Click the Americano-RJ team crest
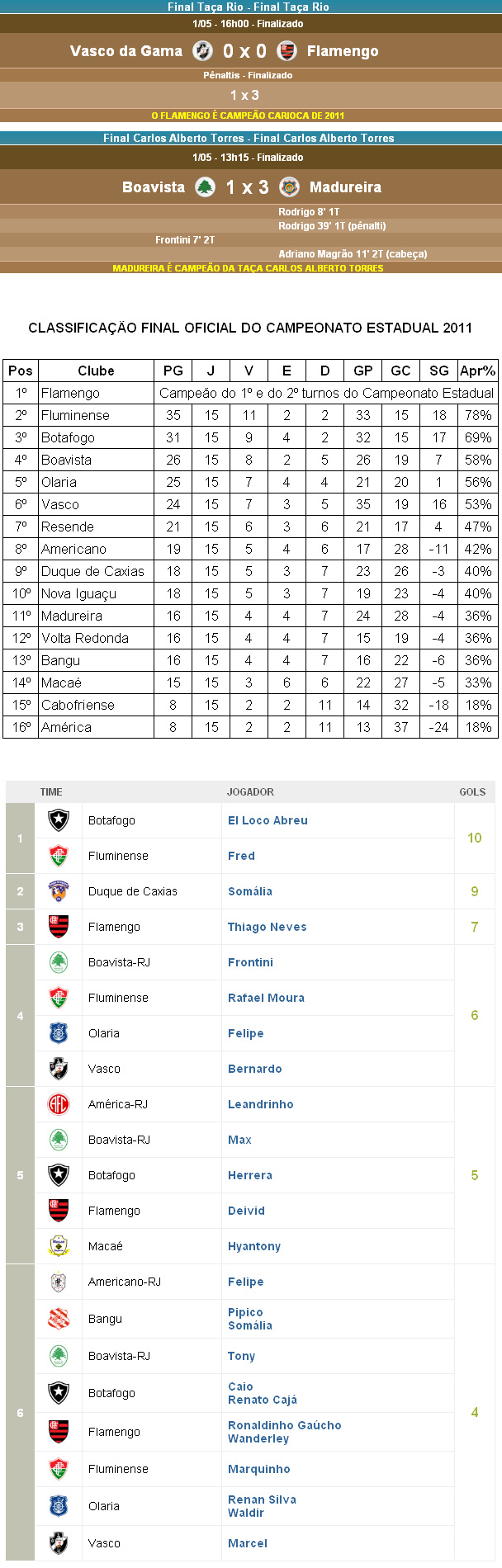This screenshot has height=1568, width=502. click(x=59, y=1282)
